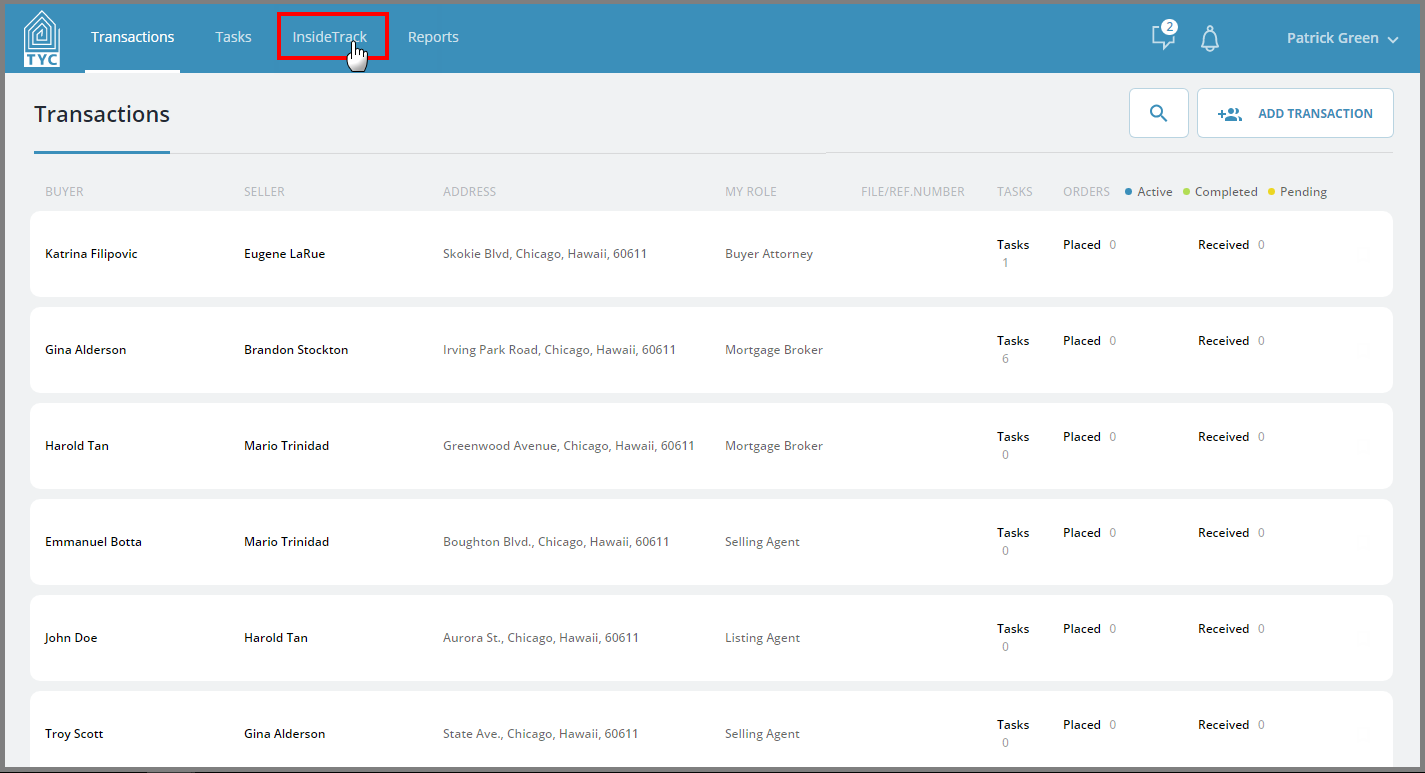Open the Reports tab
1425x773 pixels.
pyautogui.click(x=433, y=37)
